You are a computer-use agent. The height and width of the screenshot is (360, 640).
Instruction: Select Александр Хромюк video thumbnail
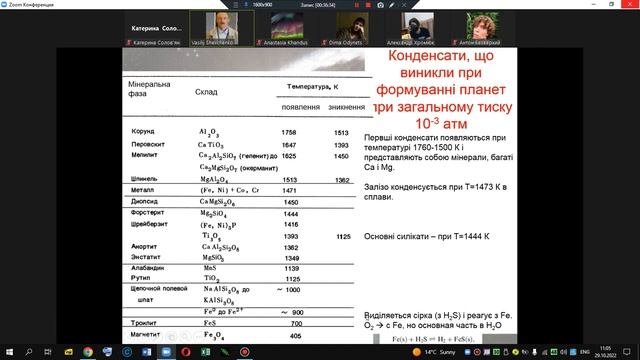417,29
